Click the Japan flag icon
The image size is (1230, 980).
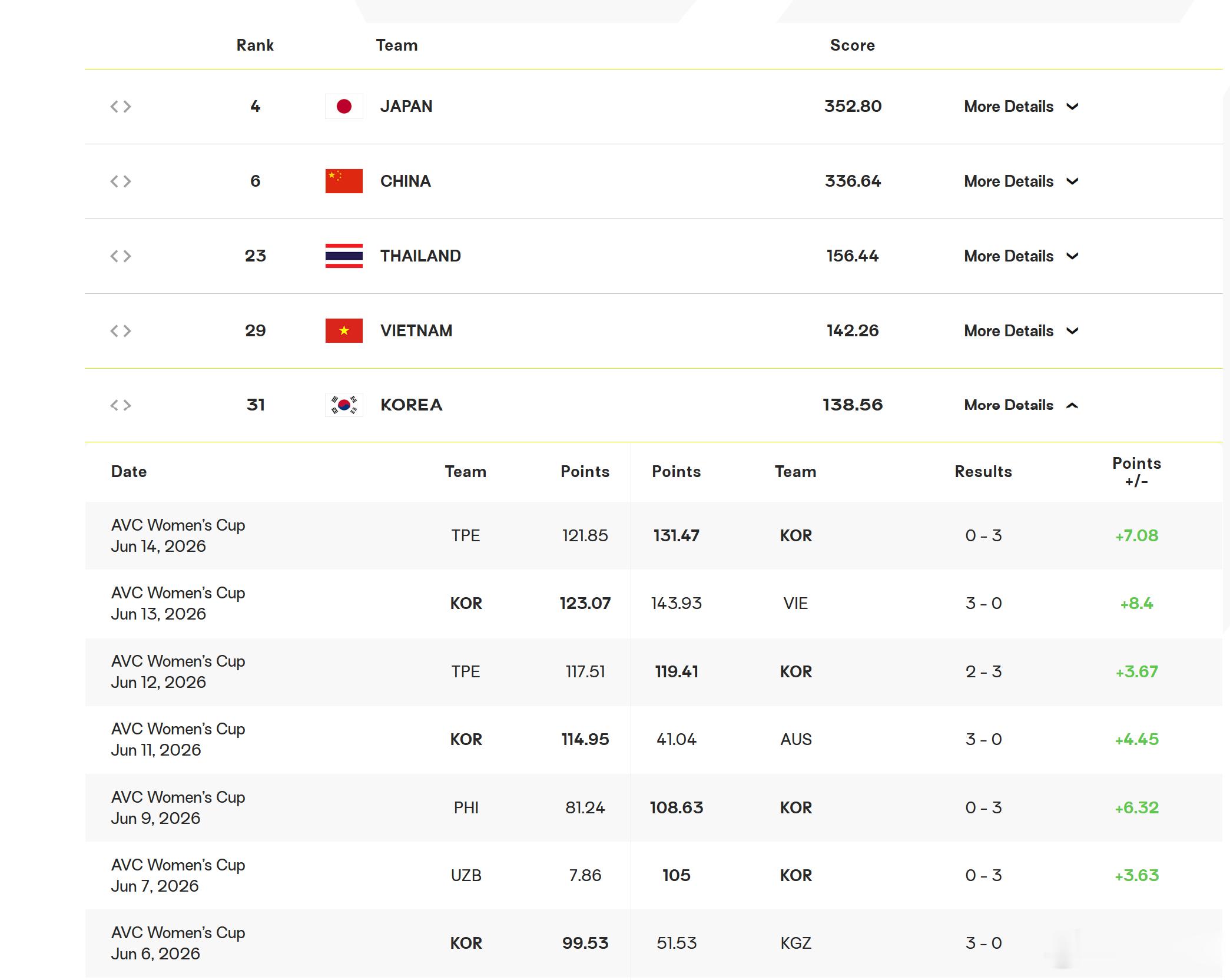pos(344,106)
